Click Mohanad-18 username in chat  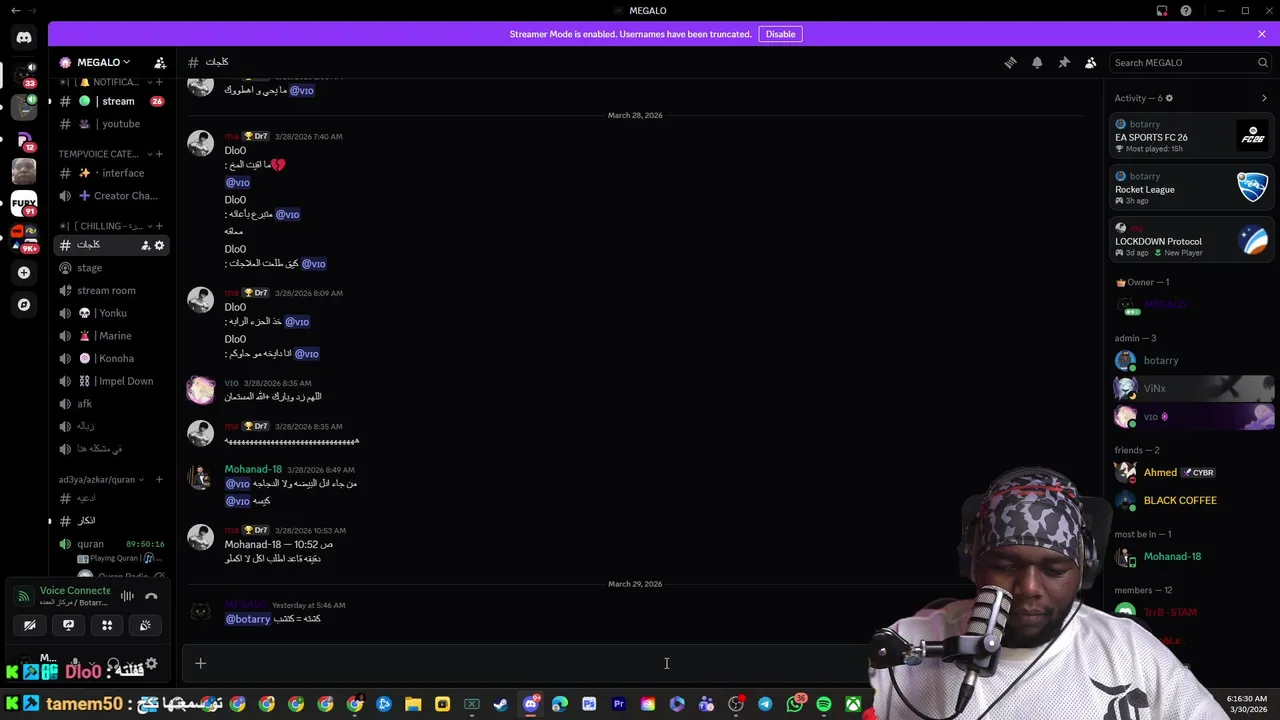pos(253,469)
